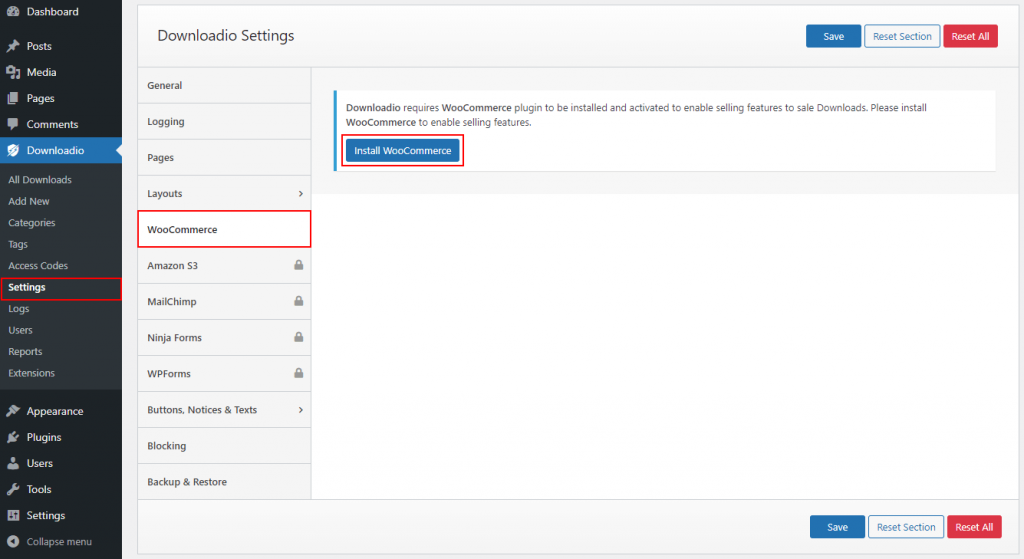Viewport: 1024px width, 559px height.
Task: Click the Comments speech bubble icon
Action: tap(12, 124)
